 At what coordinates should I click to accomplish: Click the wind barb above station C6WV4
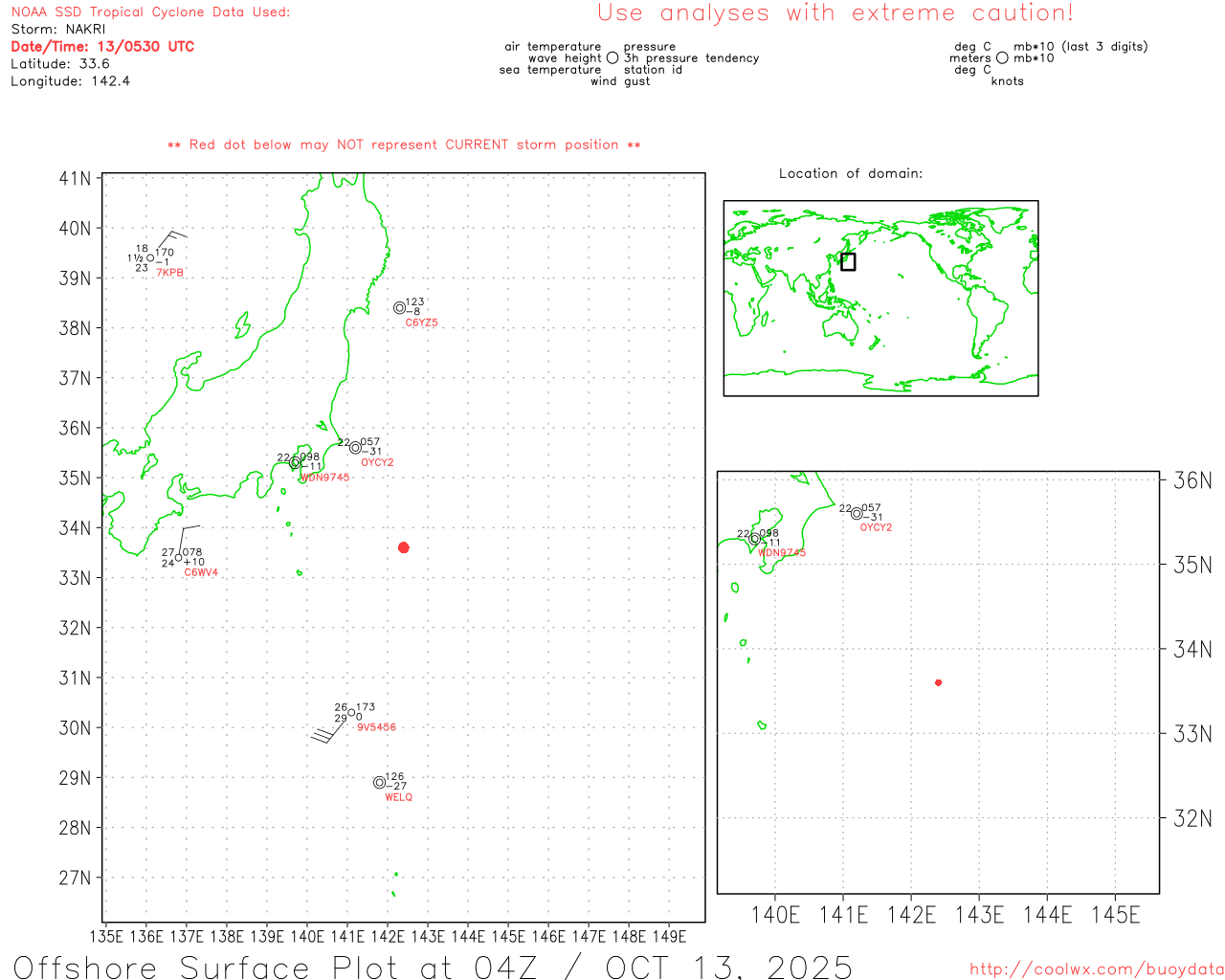(189, 540)
